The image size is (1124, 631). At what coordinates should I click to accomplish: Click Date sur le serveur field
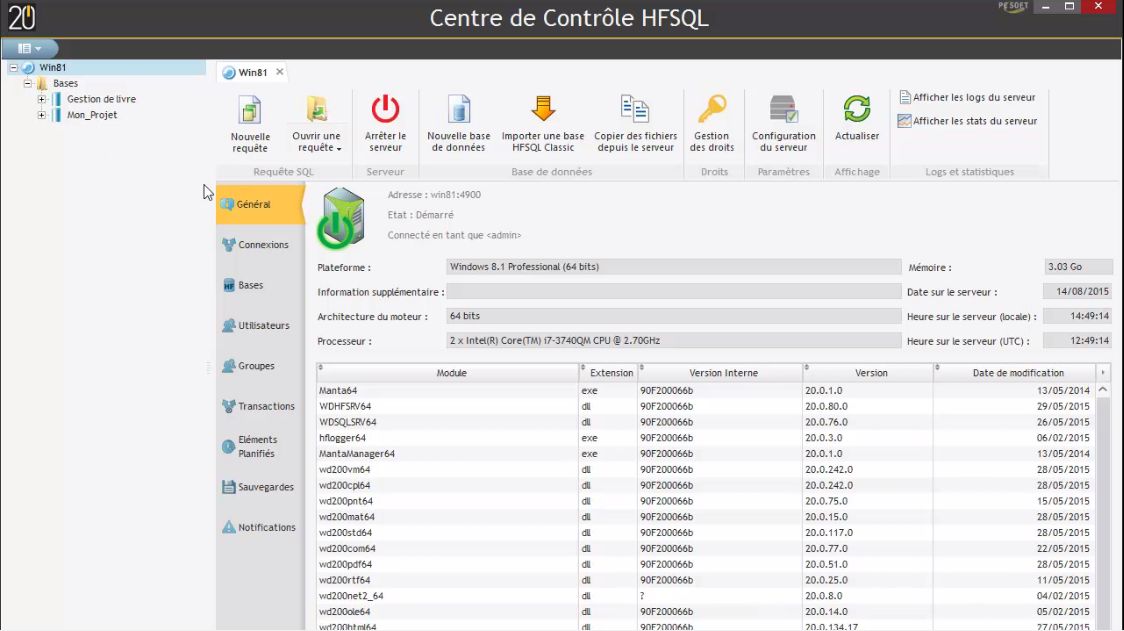pyautogui.click(x=1077, y=291)
